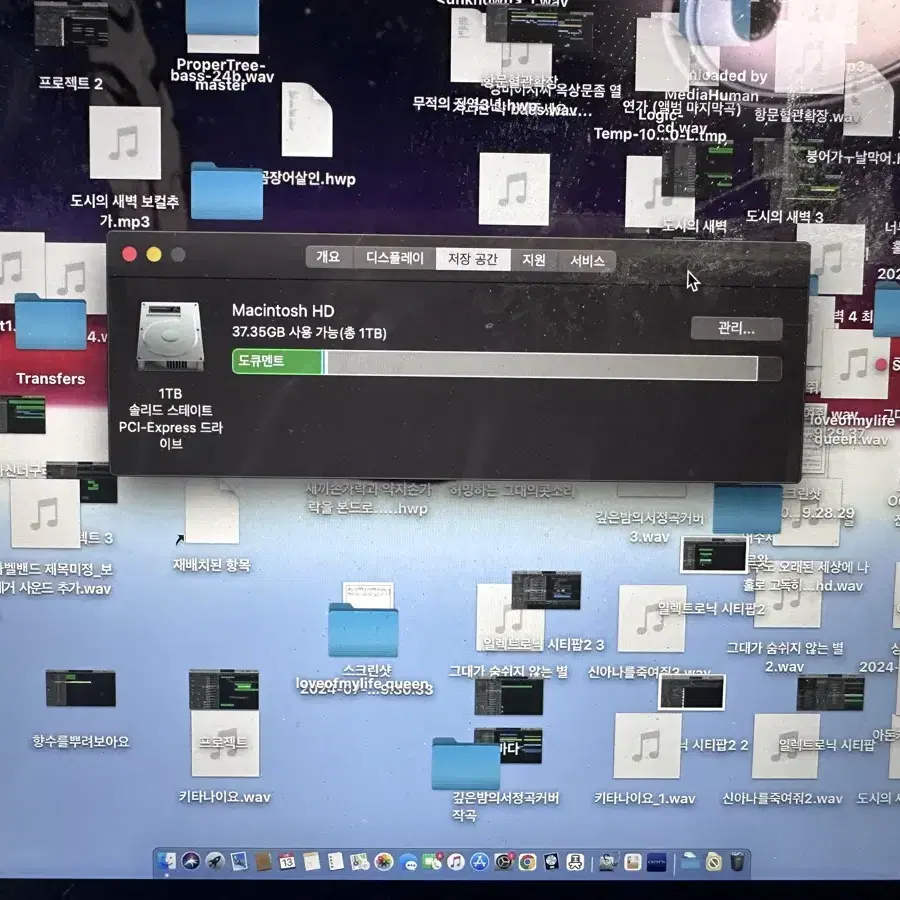The height and width of the screenshot is (900, 900).
Task: Click the 도시의 새벽 3 file label
Action: tap(784, 217)
